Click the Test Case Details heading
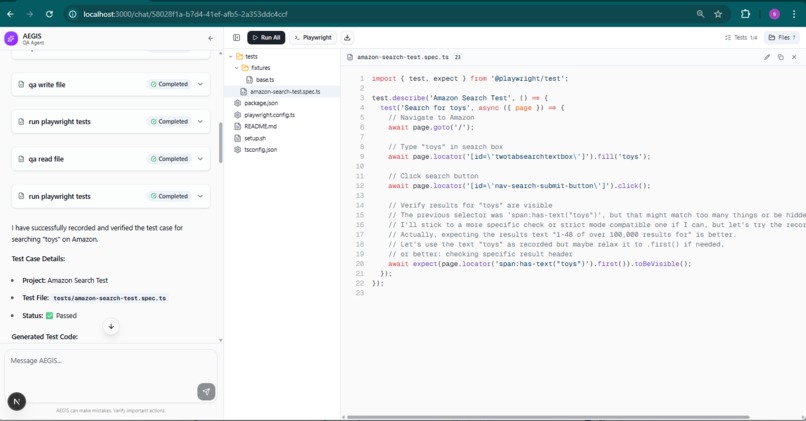The width and height of the screenshot is (806, 421). click(38, 259)
